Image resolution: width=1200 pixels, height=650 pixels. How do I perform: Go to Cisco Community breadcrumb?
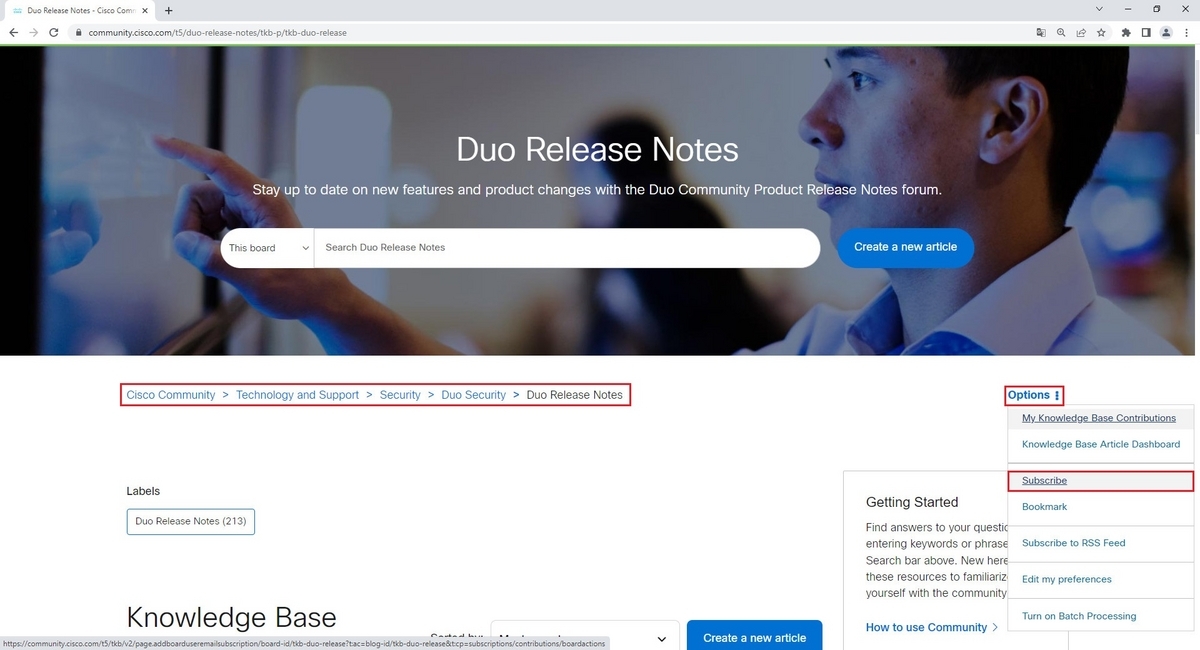click(171, 395)
